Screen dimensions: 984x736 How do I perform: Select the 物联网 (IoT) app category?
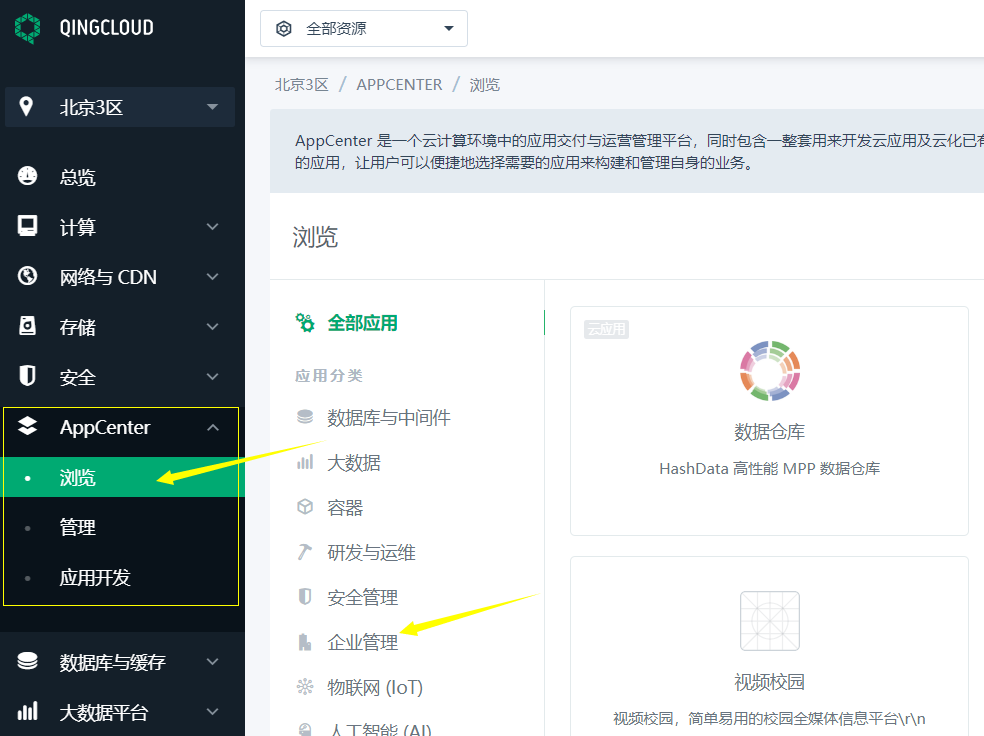click(375, 688)
